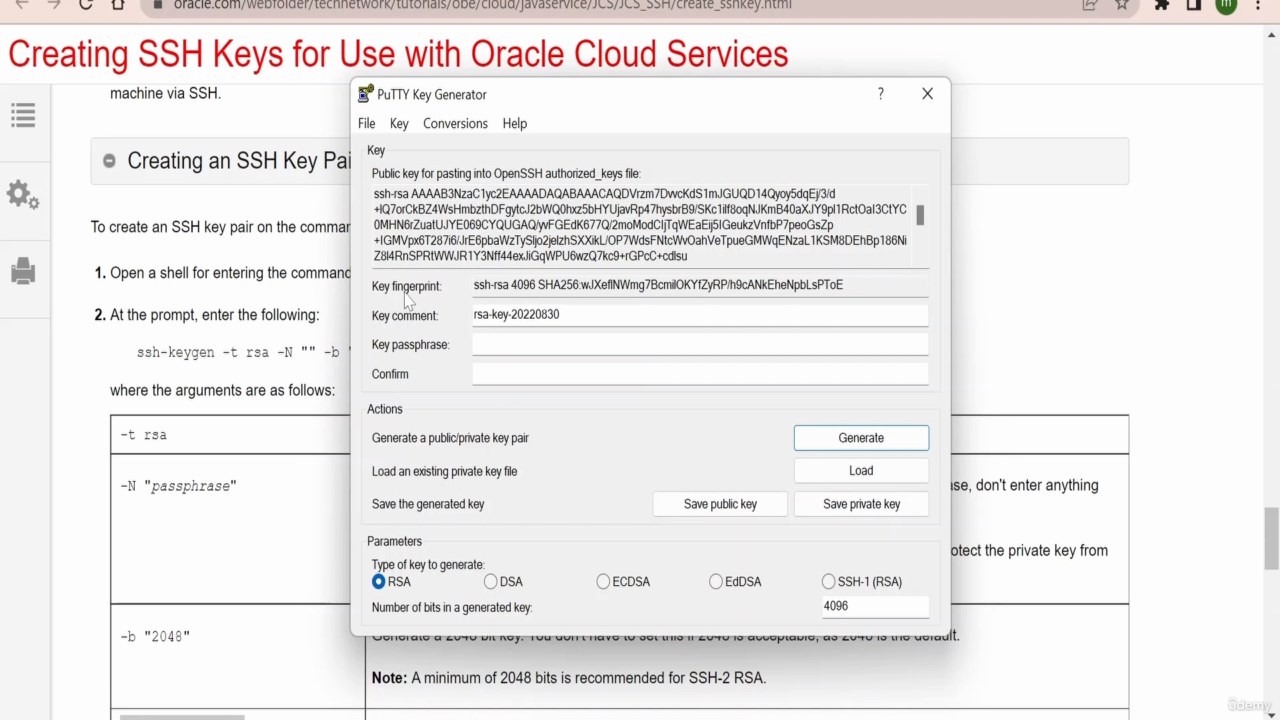1280x720 pixels.
Task: Click the public key text box content
Action: (x=641, y=225)
